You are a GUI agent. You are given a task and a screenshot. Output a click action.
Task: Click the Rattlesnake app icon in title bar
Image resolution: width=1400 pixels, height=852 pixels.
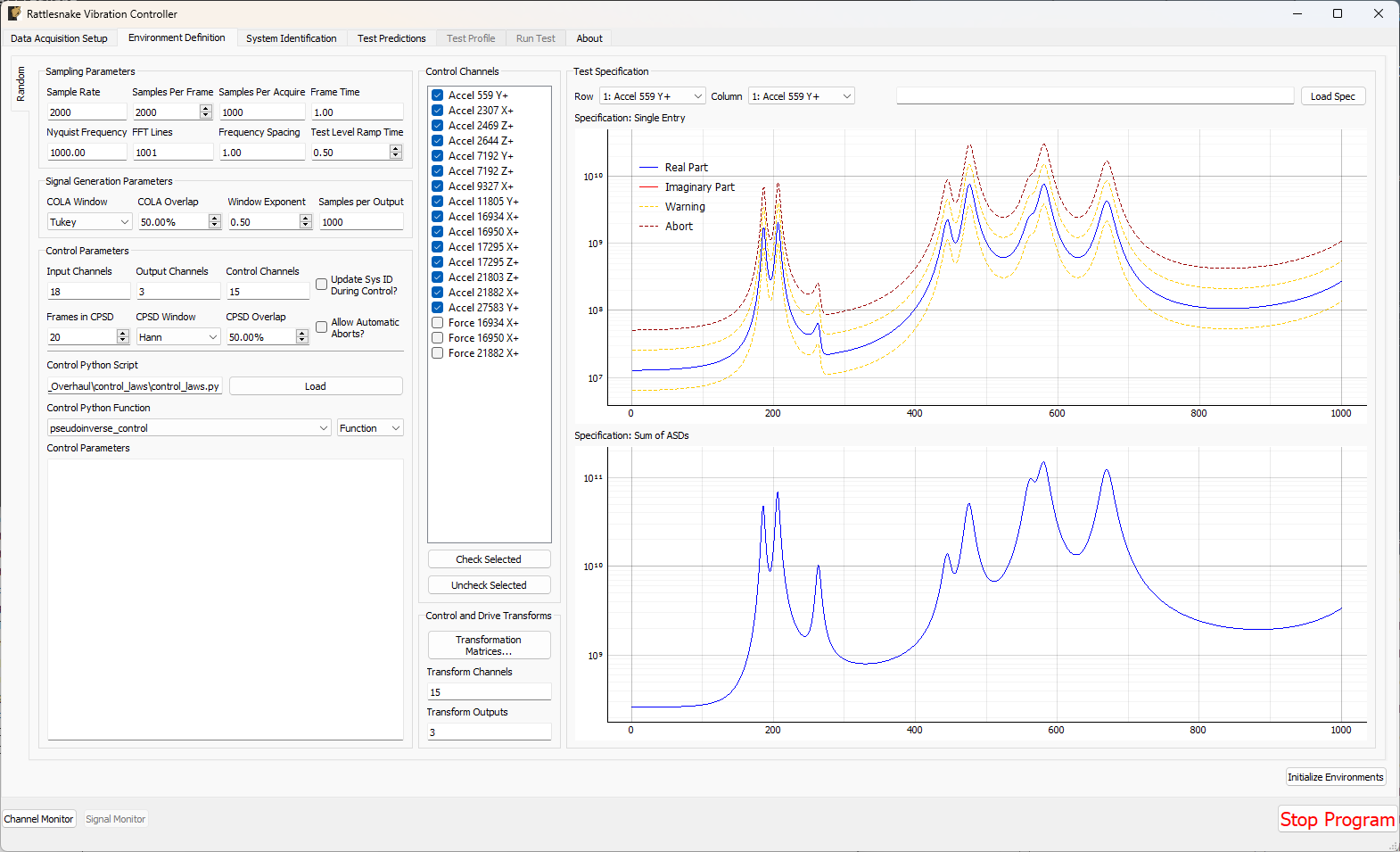(x=14, y=13)
